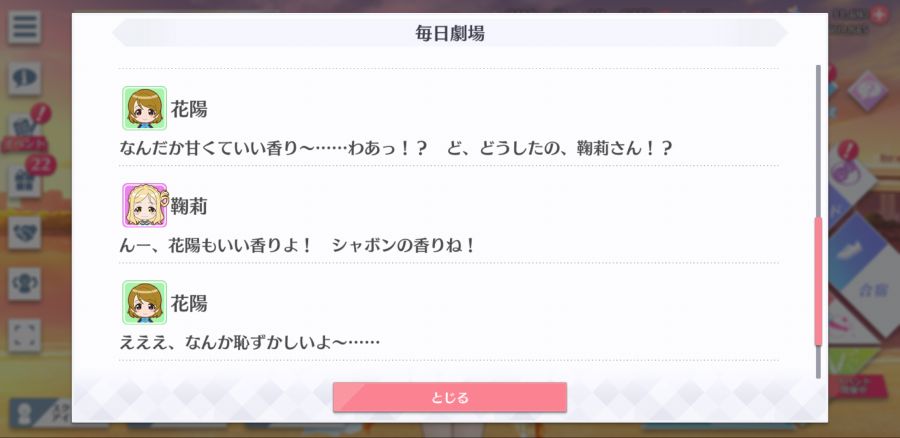Open the chat speech bubble icon
Viewport: 900px width, 438px height.
pyautogui.click(x=24, y=78)
